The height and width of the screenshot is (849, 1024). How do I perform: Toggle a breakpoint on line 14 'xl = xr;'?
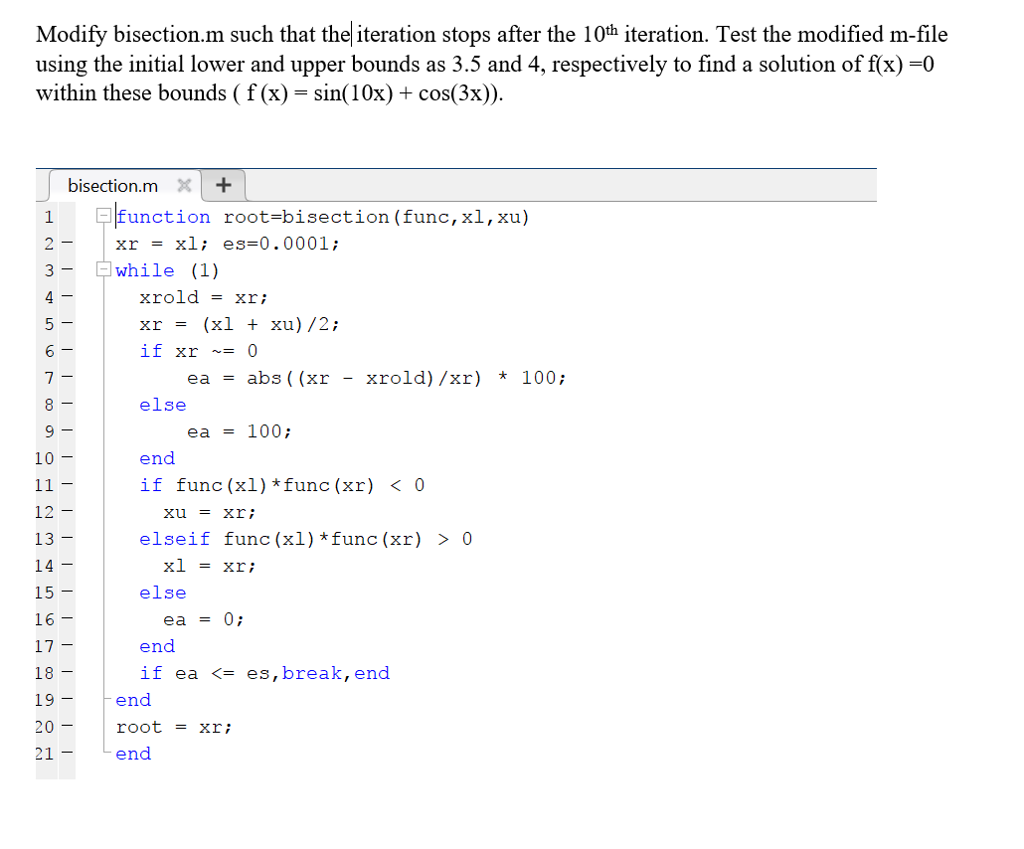click(65, 565)
